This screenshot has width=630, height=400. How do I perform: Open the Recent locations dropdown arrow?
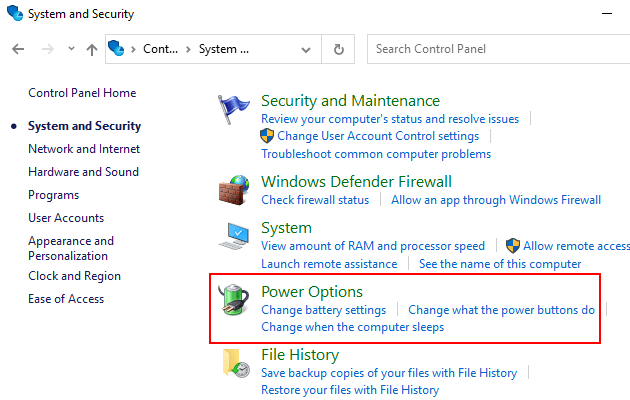(71, 49)
